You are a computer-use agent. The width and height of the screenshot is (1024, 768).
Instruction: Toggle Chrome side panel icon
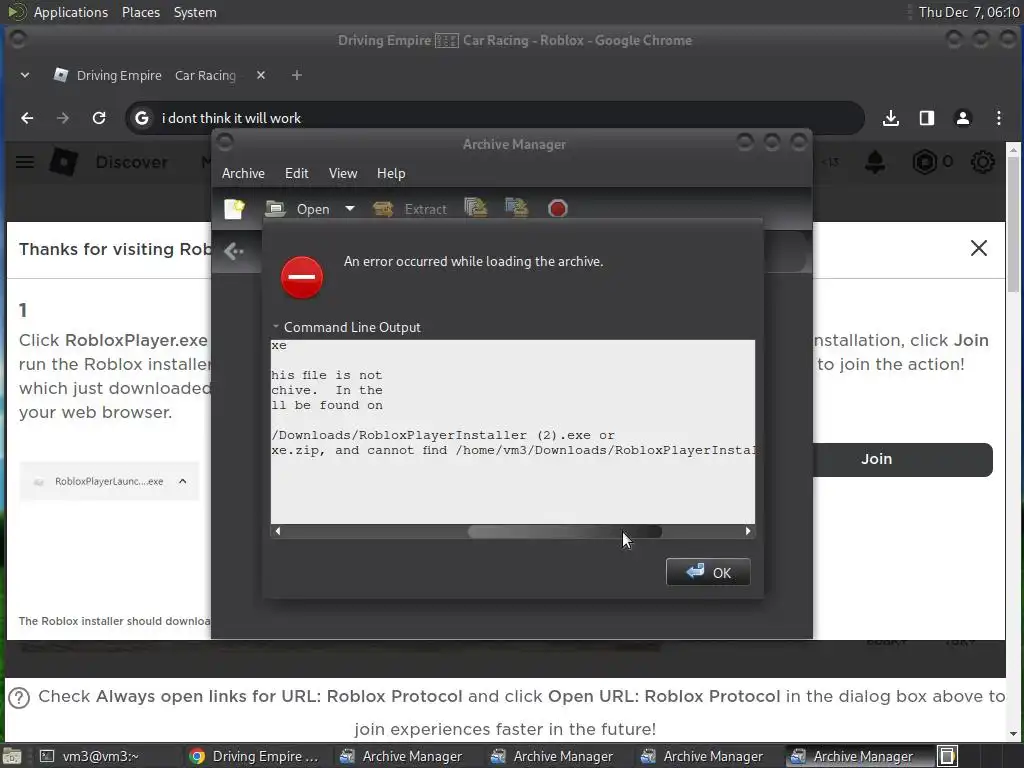pyautogui.click(x=927, y=118)
